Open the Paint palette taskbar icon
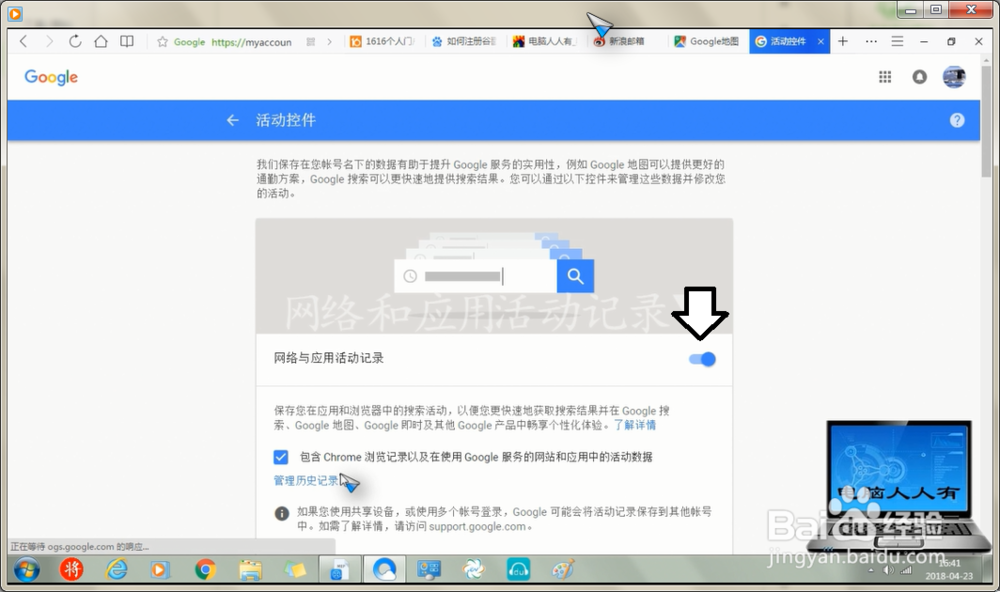The image size is (1000, 592). (562, 570)
